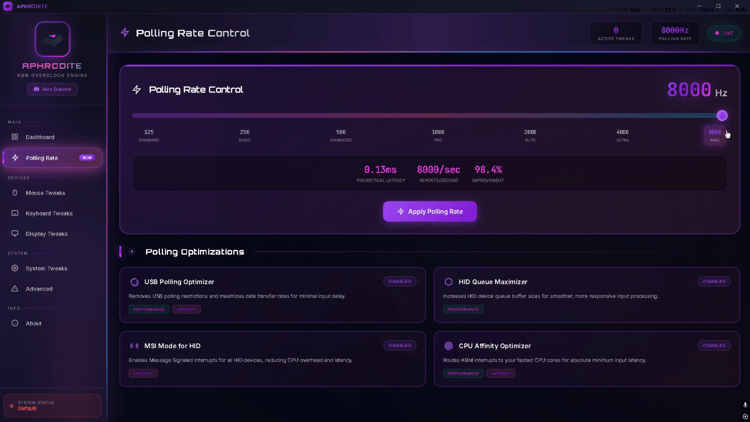Image resolution: width=750 pixels, height=422 pixels.
Task: Toggle HID Queue Maximizer from disabled
Action: tap(714, 281)
